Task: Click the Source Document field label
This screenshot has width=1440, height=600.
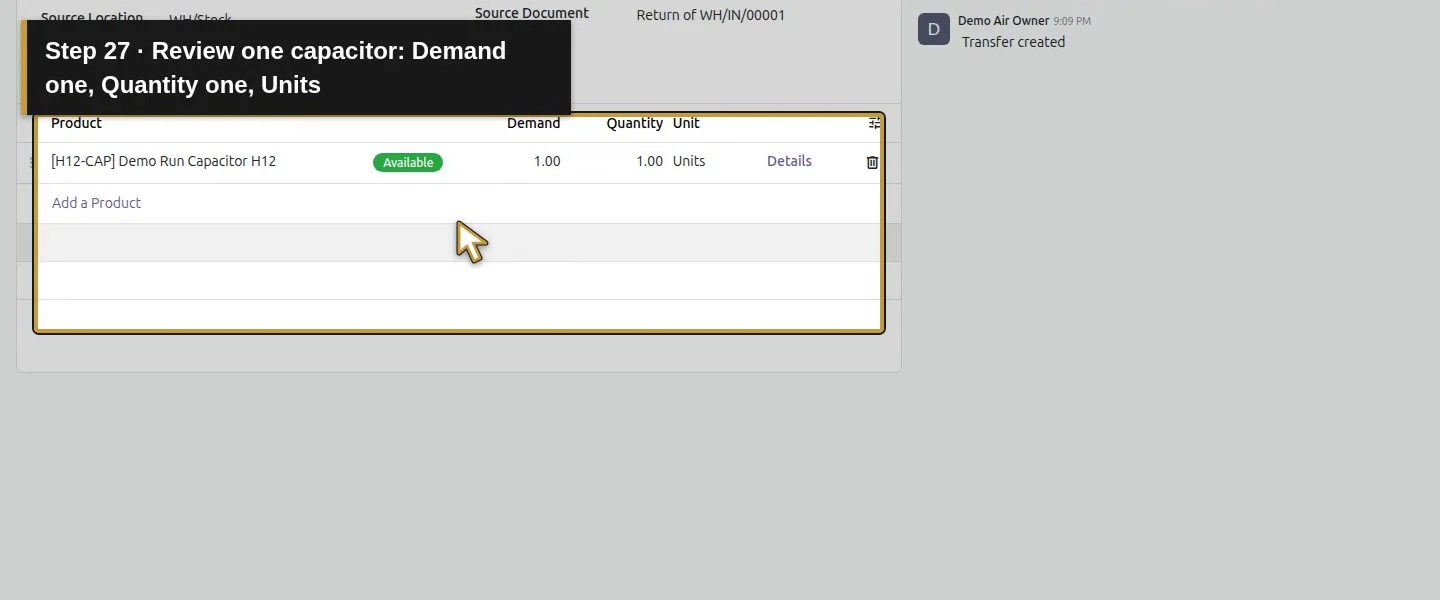Action: tap(532, 13)
